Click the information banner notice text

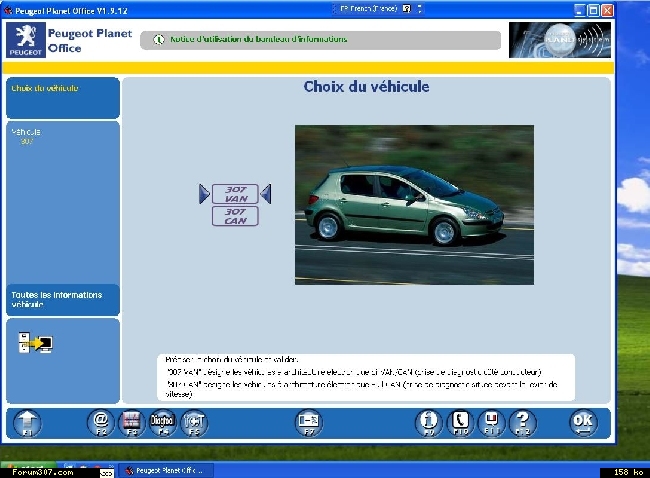[x=259, y=39]
